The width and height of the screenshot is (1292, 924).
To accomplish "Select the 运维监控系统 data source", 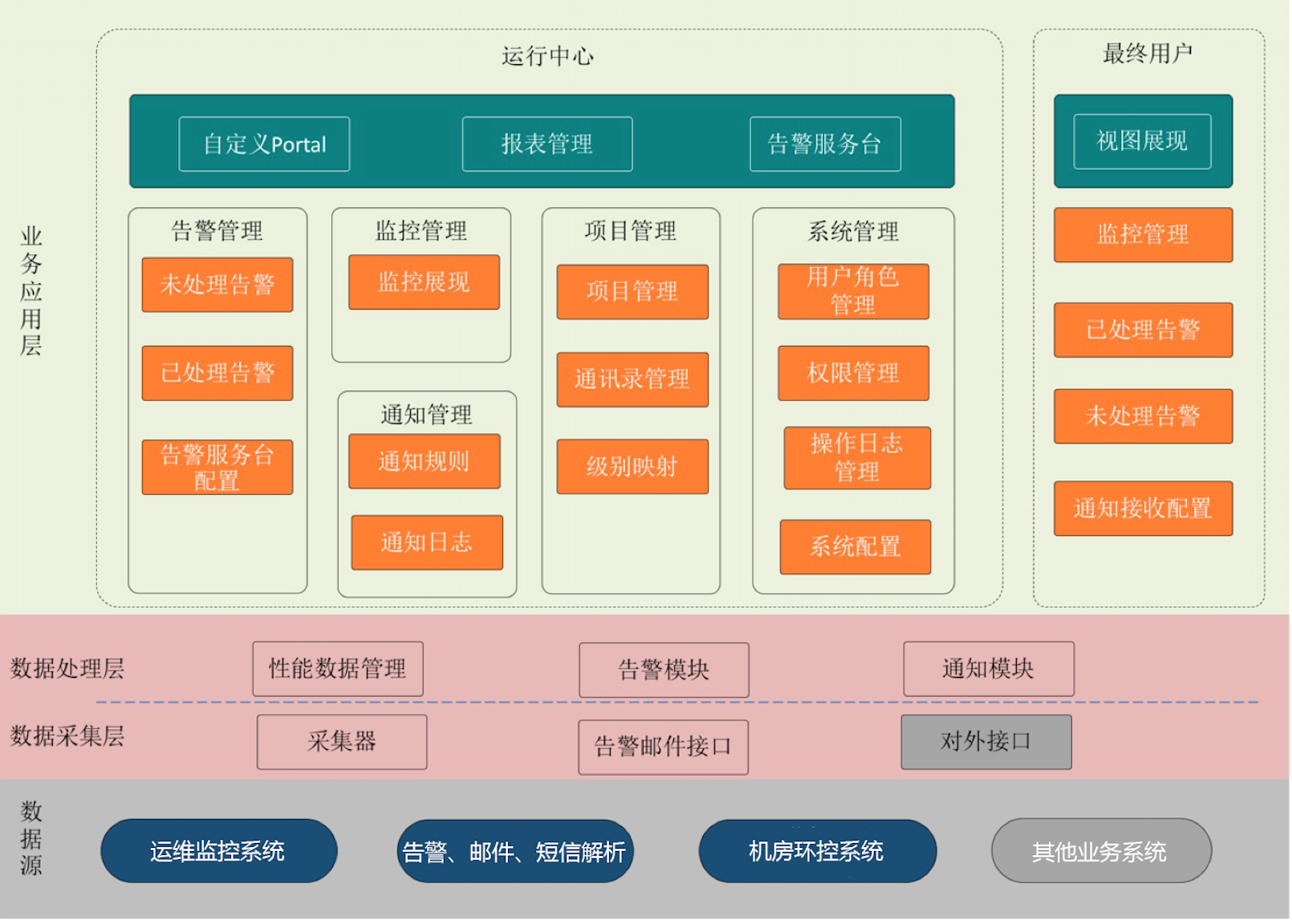I will 218,853.
